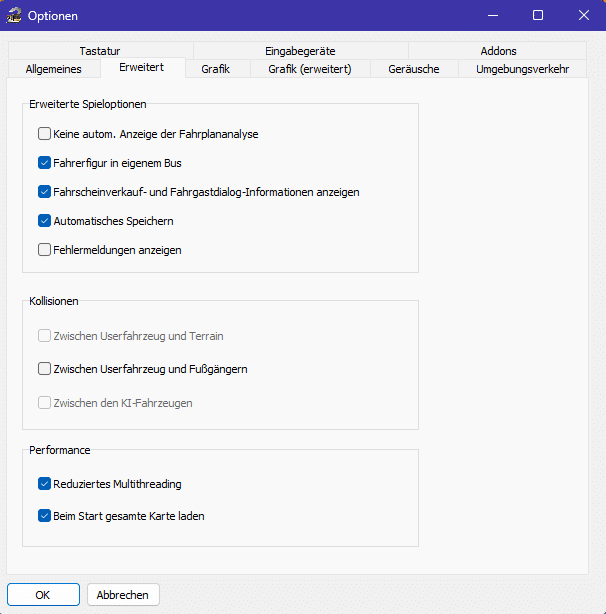Open the Grafik tab
This screenshot has width=606, height=614.
point(215,69)
